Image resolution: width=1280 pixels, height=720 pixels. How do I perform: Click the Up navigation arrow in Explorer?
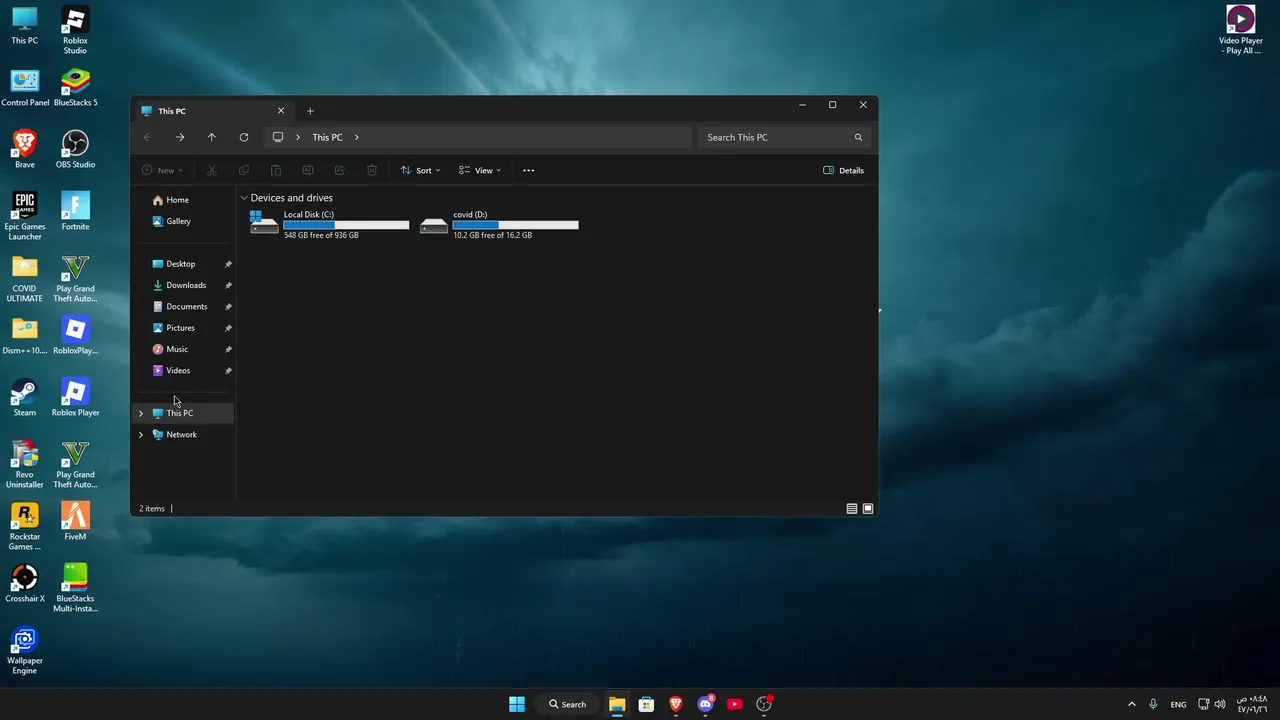click(212, 137)
